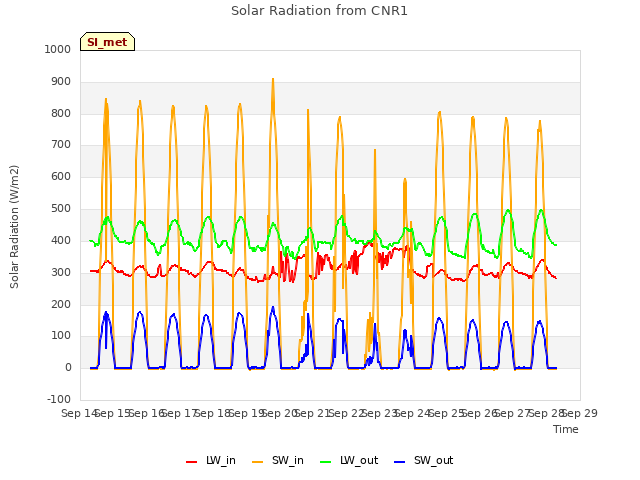The image size is (640, 480).
Task: Click the chart title Solar Radiation from CNR1
Action: coord(319,11)
